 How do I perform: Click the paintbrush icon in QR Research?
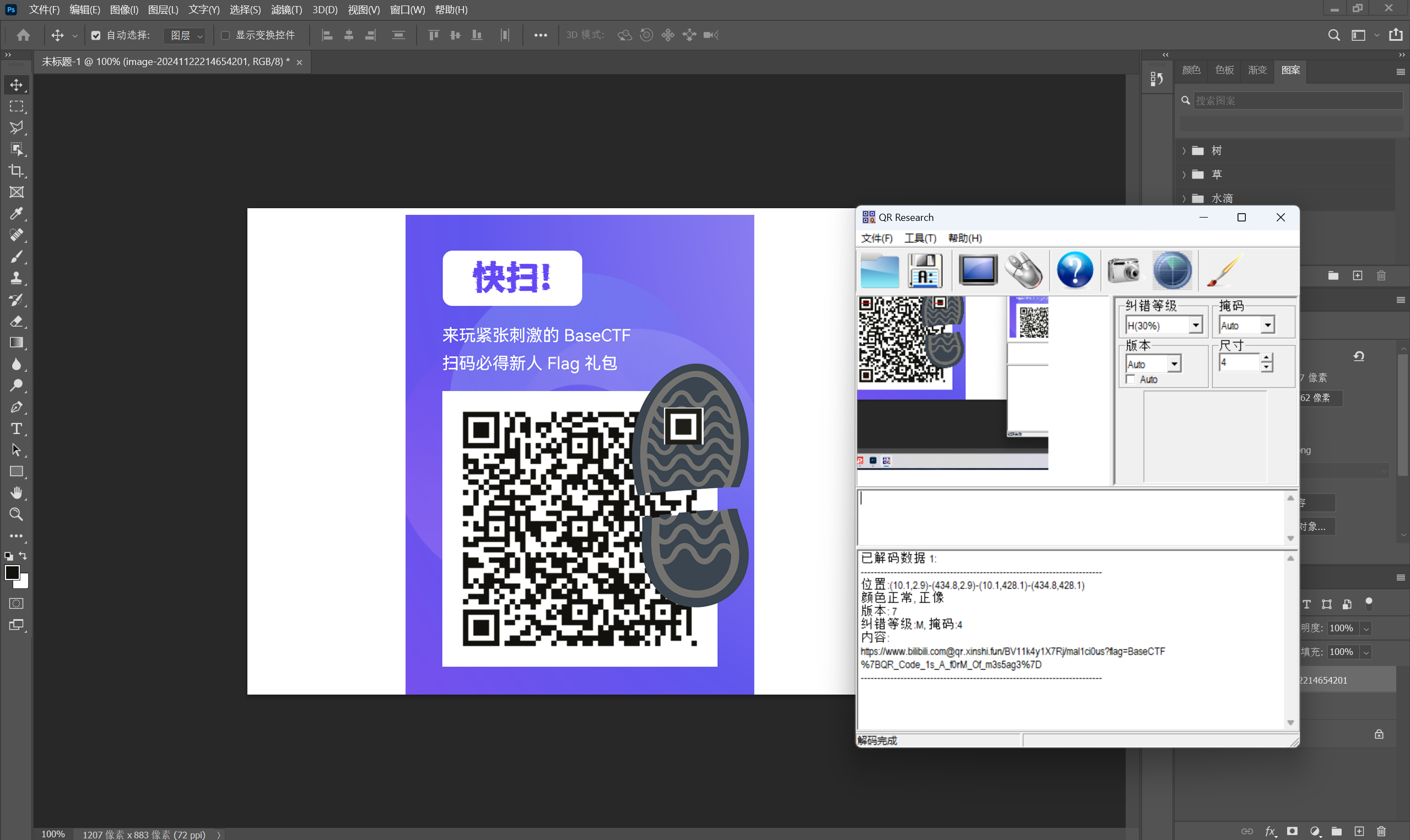(1224, 270)
